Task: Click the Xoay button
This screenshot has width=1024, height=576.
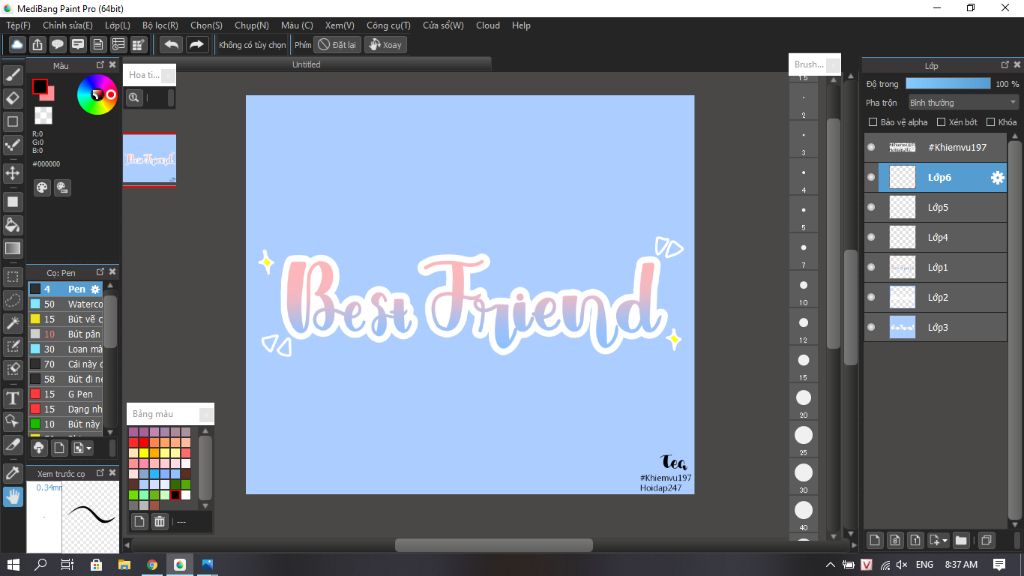Action: click(x=385, y=44)
